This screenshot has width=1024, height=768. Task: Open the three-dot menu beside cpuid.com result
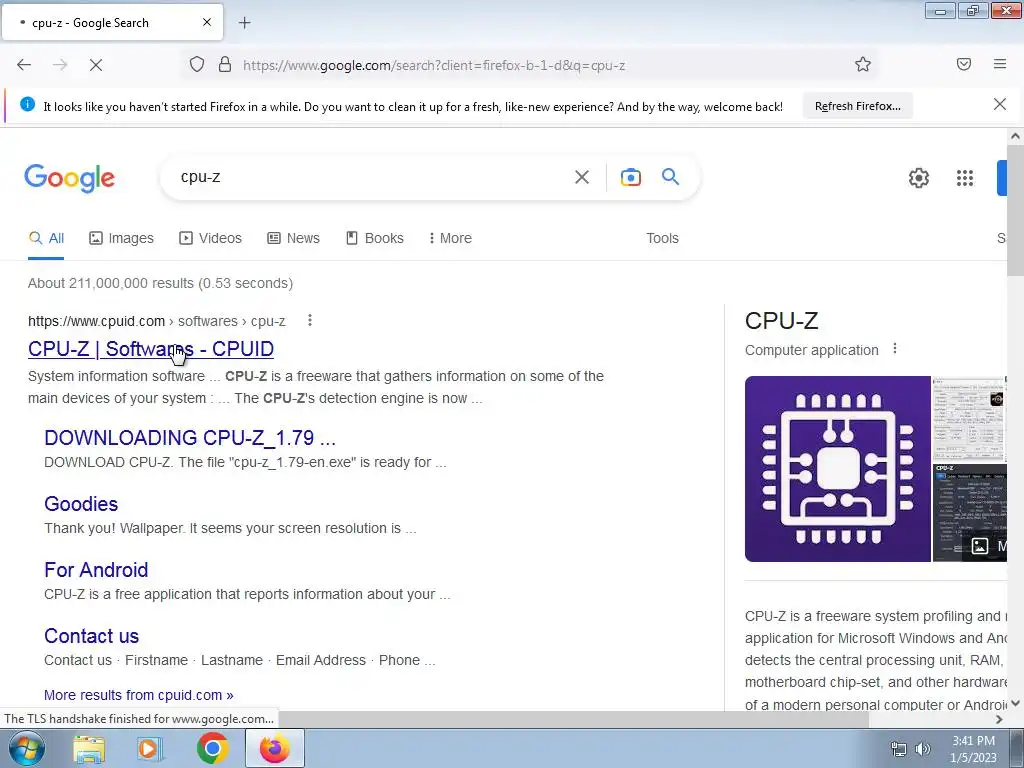pyautogui.click(x=310, y=320)
